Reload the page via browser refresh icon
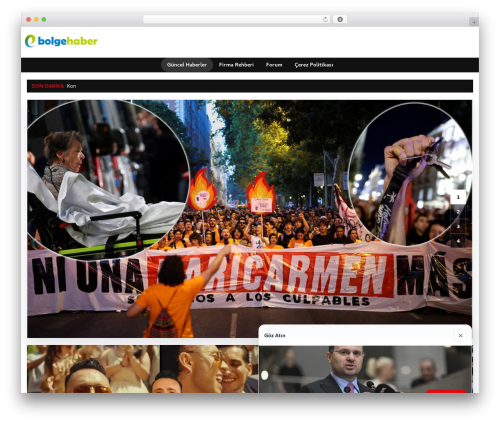This screenshot has height=423, width=500. [x=325, y=20]
